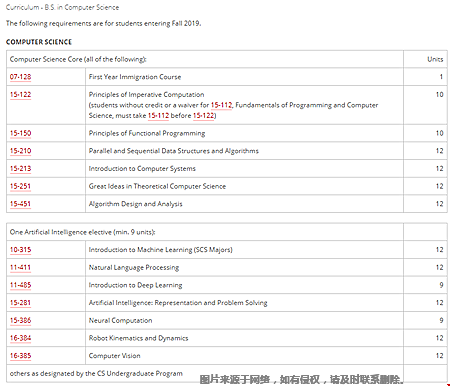Select 'Principles of Imperative Computation' title
Image resolution: width=450 pixels, height=386 pixels.
(146, 95)
